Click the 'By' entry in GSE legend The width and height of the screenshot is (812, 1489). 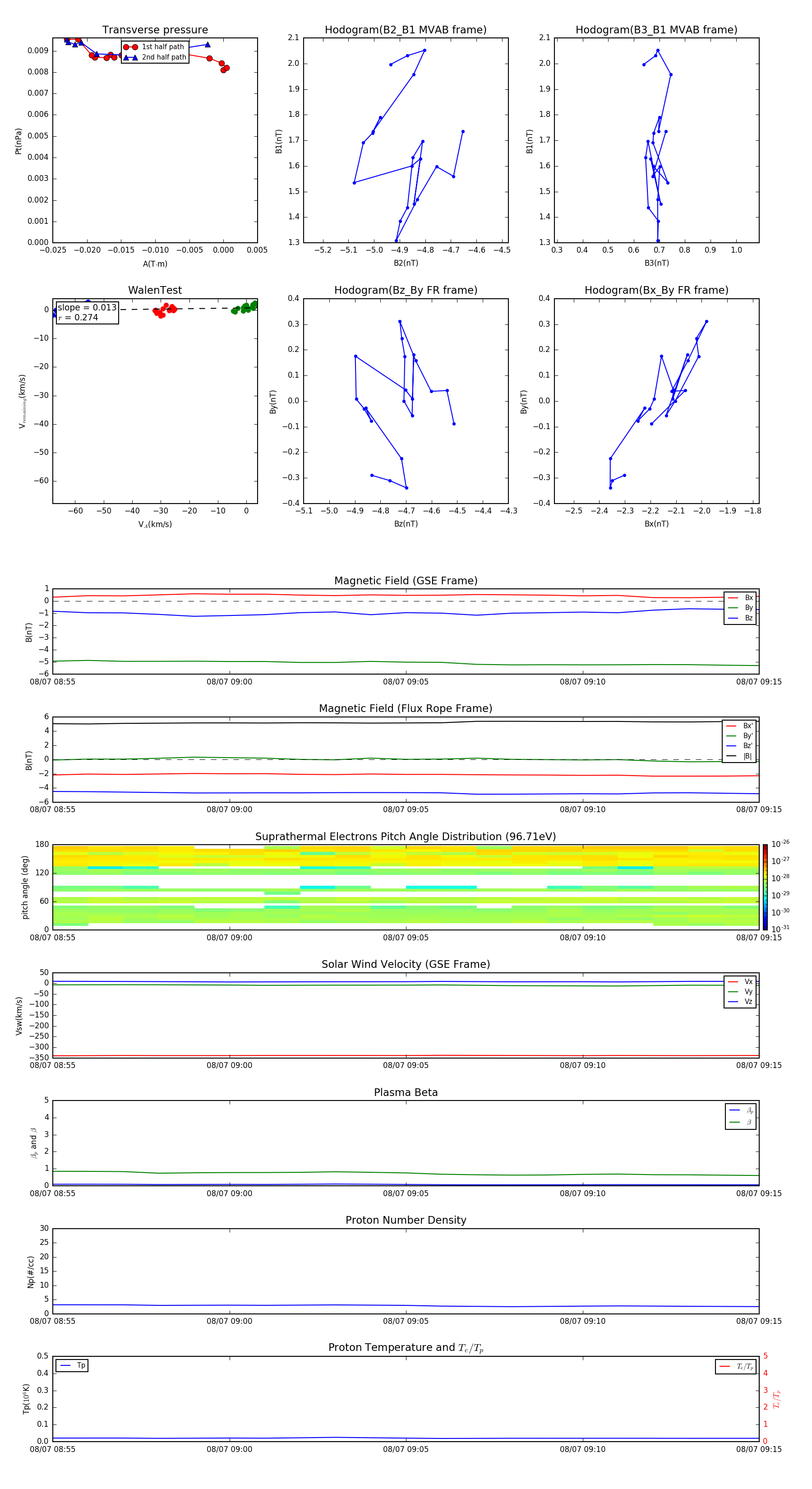click(x=740, y=607)
